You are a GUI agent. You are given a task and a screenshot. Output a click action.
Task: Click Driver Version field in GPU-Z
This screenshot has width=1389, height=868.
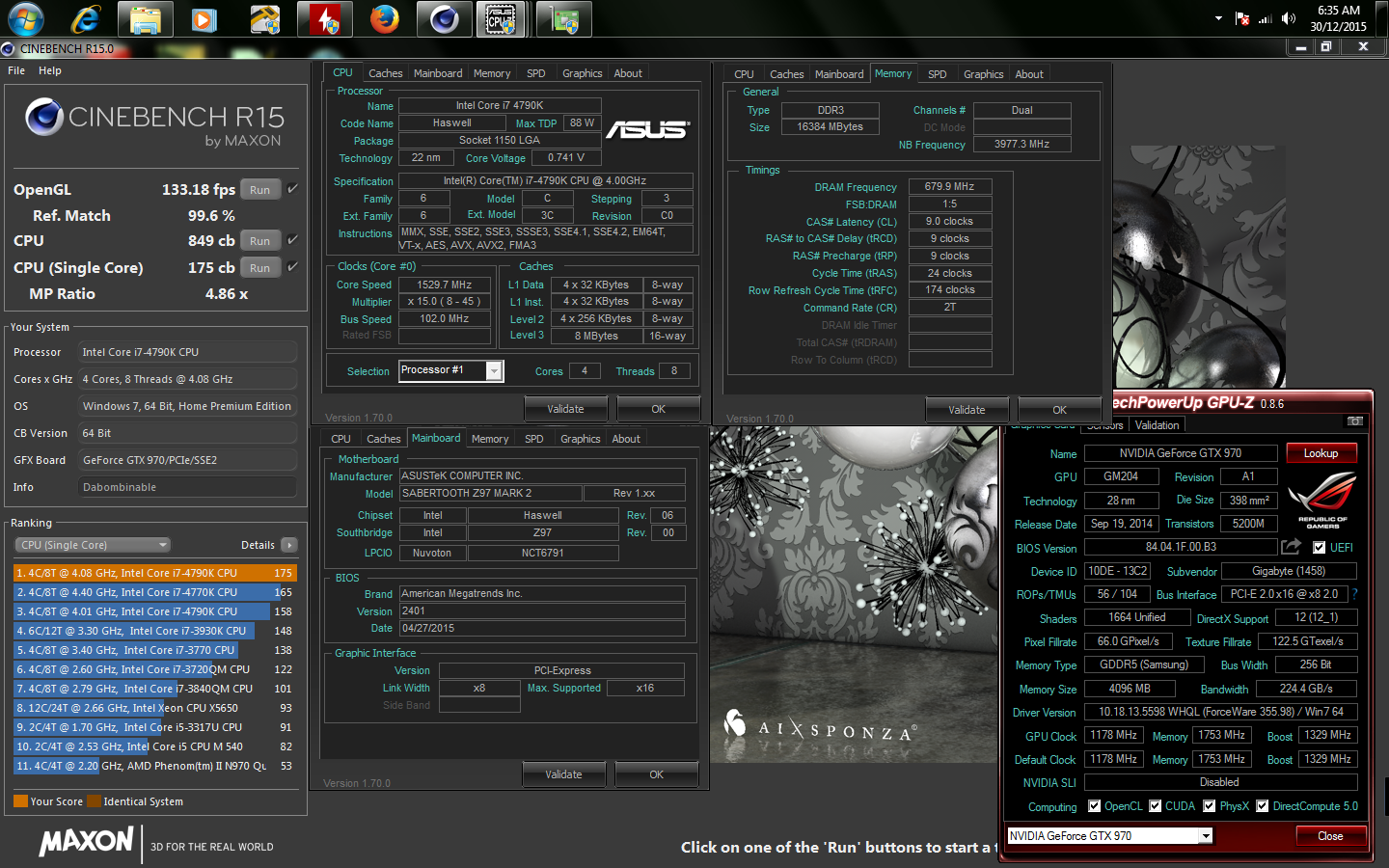tap(1220, 712)
